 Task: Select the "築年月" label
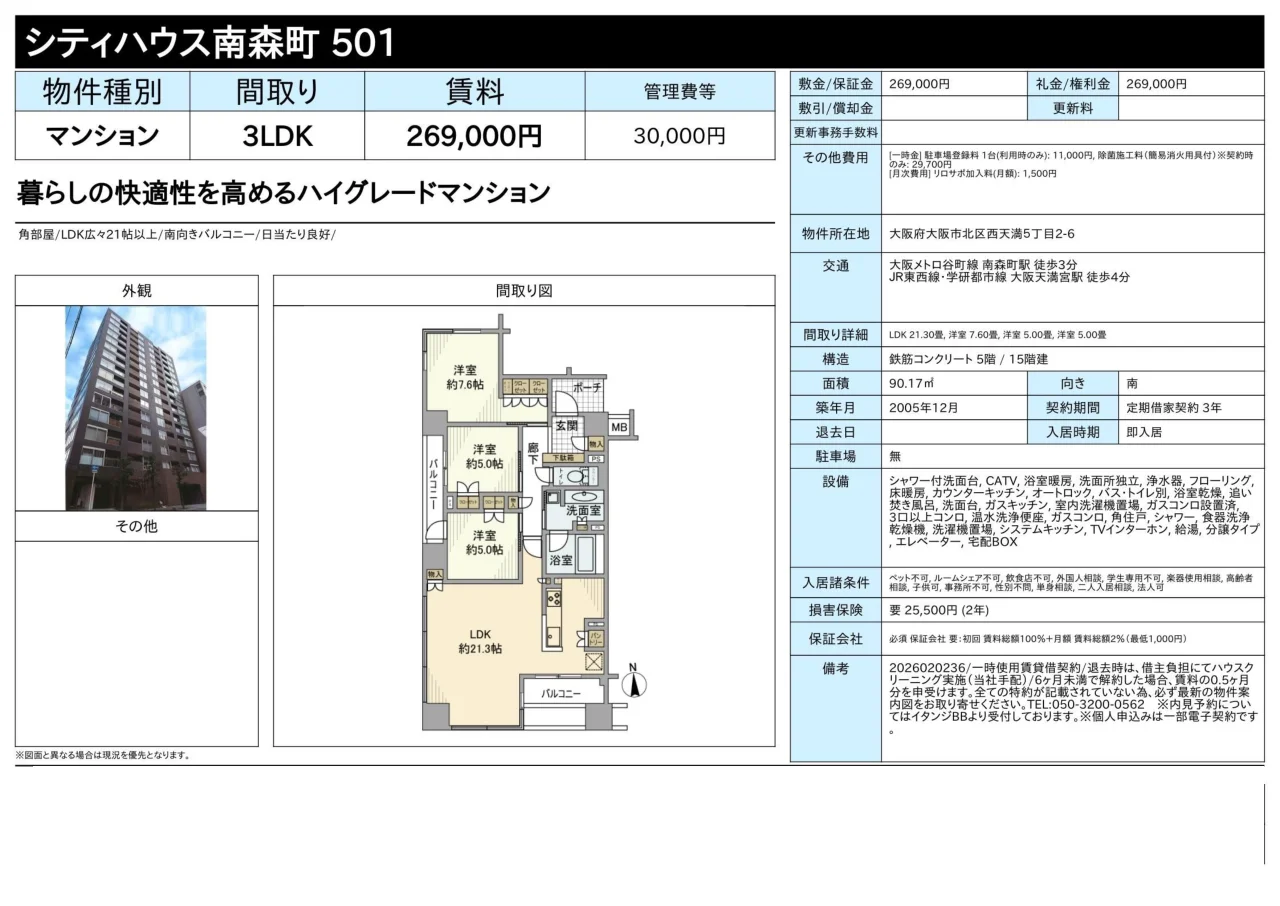836,408
